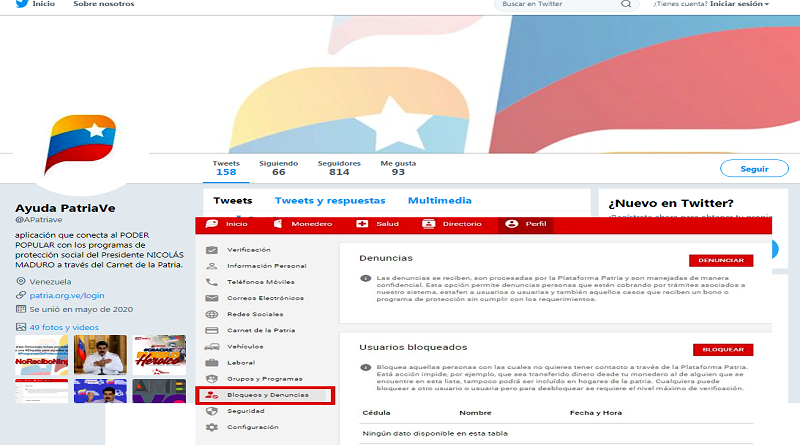Screen dimensions: 800x445
Task: Switch to Multimedia tab
Action: click(x=440, y=201)
